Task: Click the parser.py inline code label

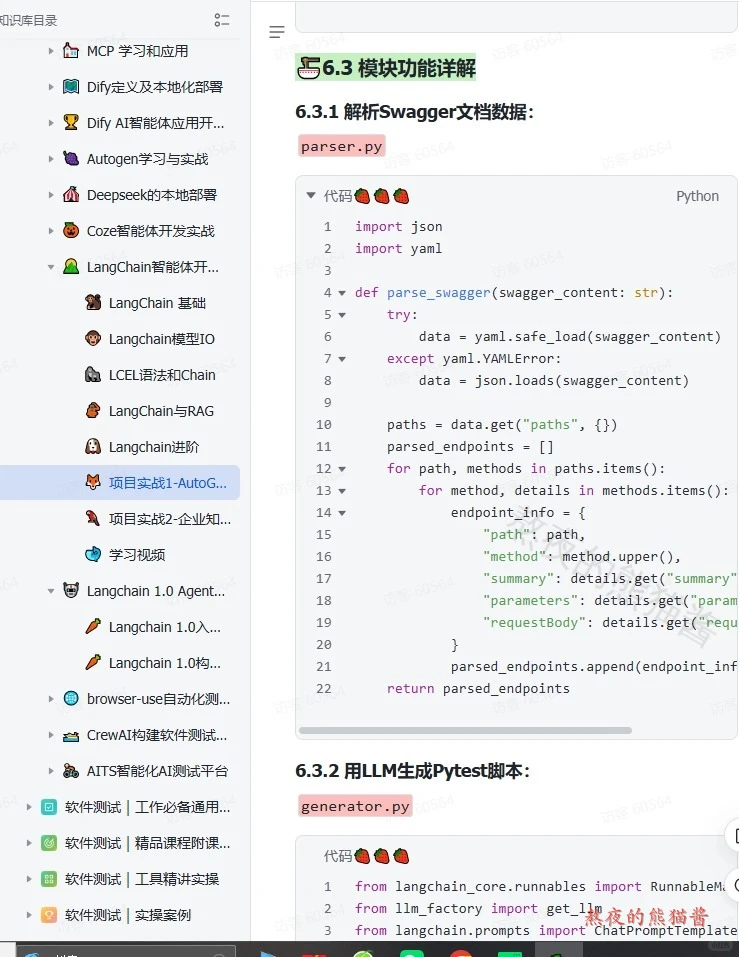Action: pyautogui.click(x=342, y=146)
